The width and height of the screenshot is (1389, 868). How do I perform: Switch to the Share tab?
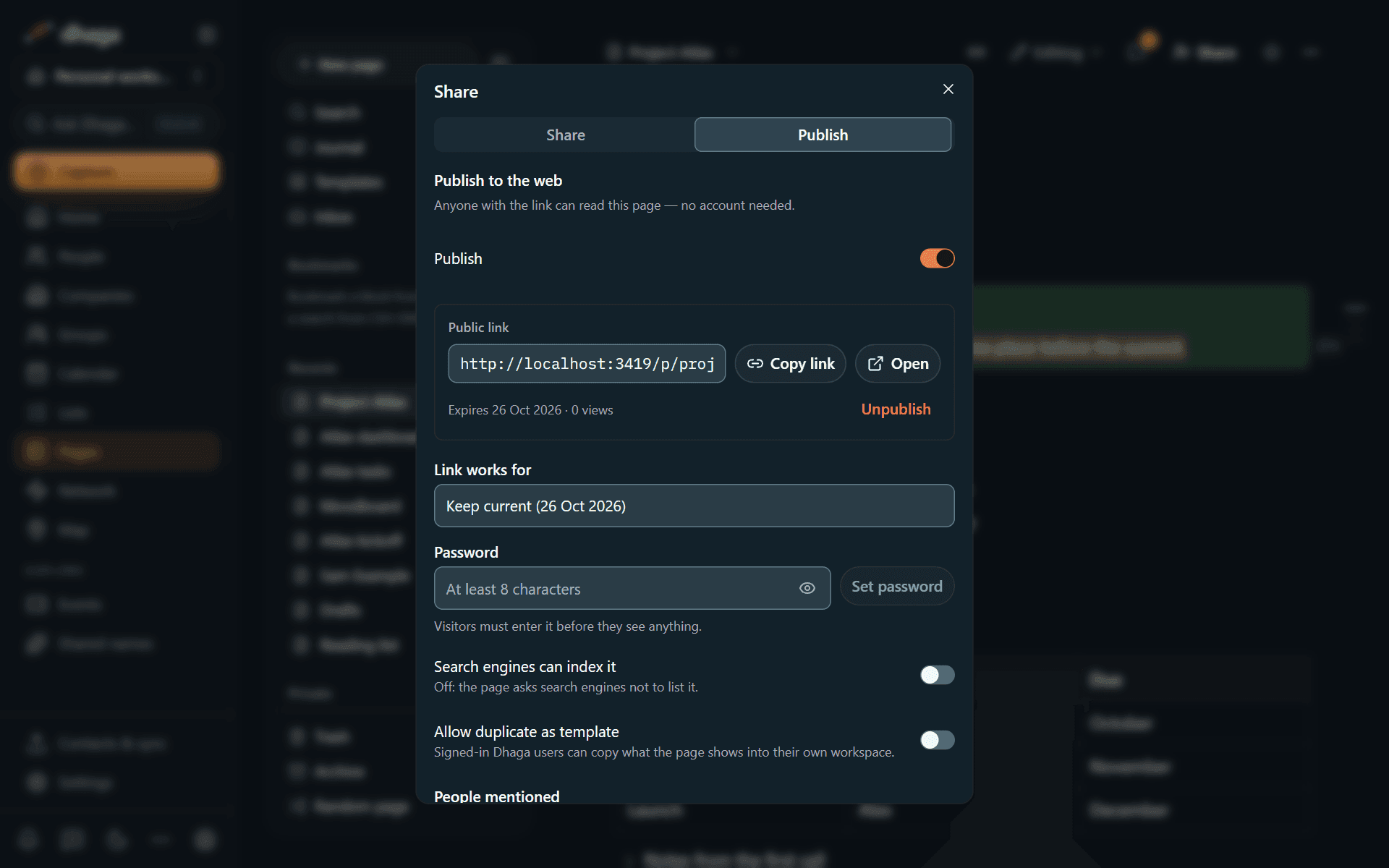[x=565, y=135]
